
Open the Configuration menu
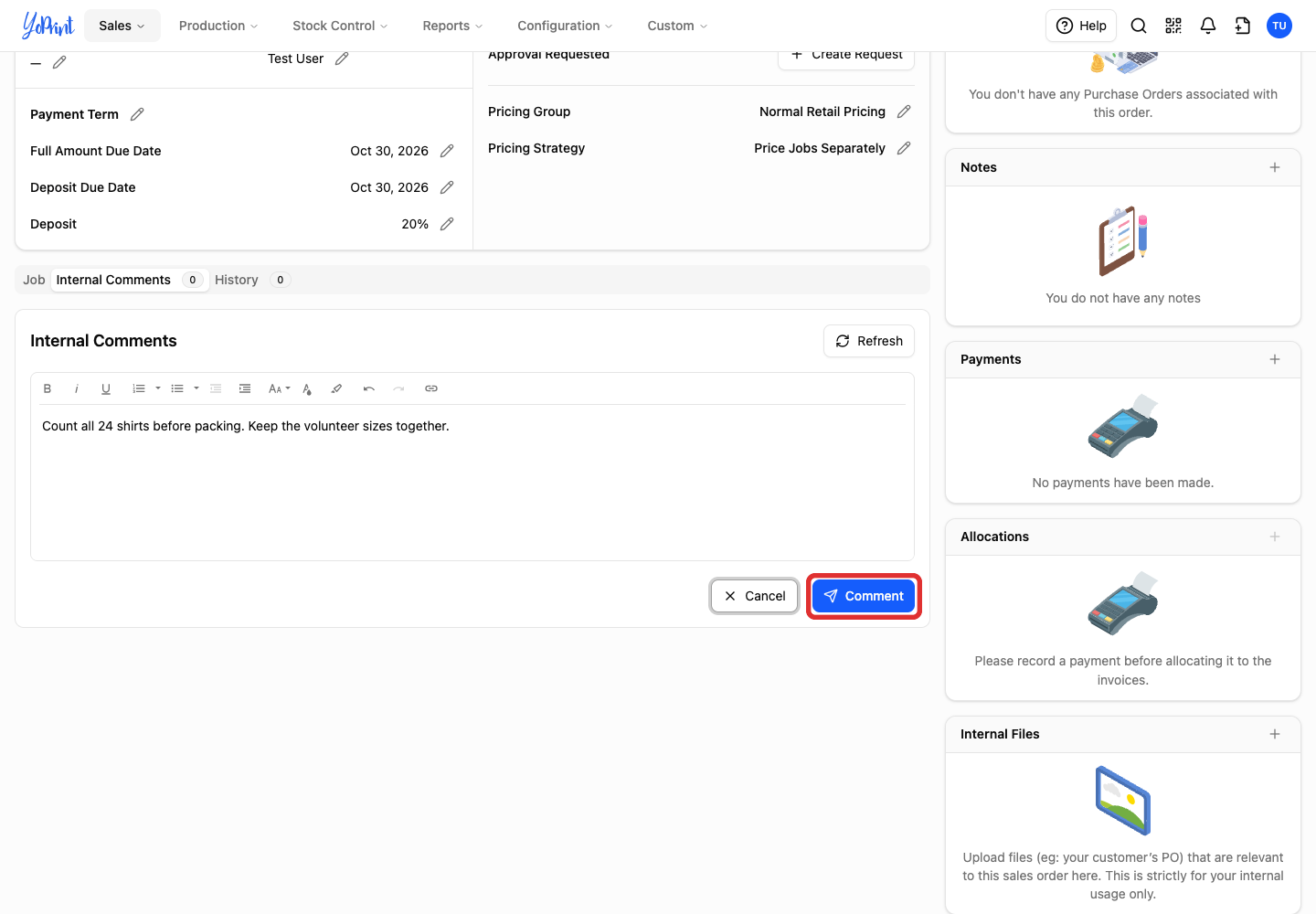click(x=565, y=26)
